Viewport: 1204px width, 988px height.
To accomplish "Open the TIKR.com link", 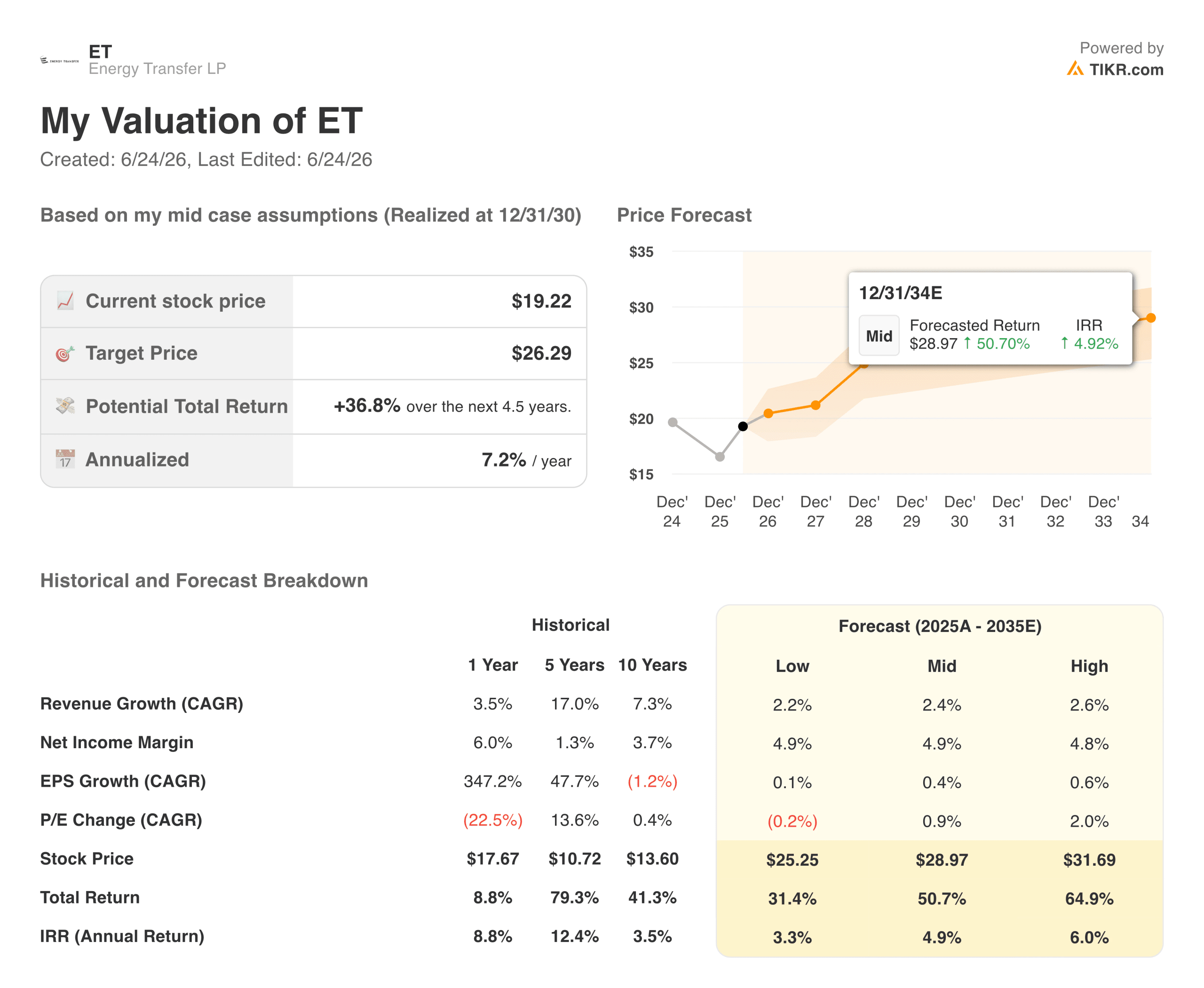I will [1126, 70].
